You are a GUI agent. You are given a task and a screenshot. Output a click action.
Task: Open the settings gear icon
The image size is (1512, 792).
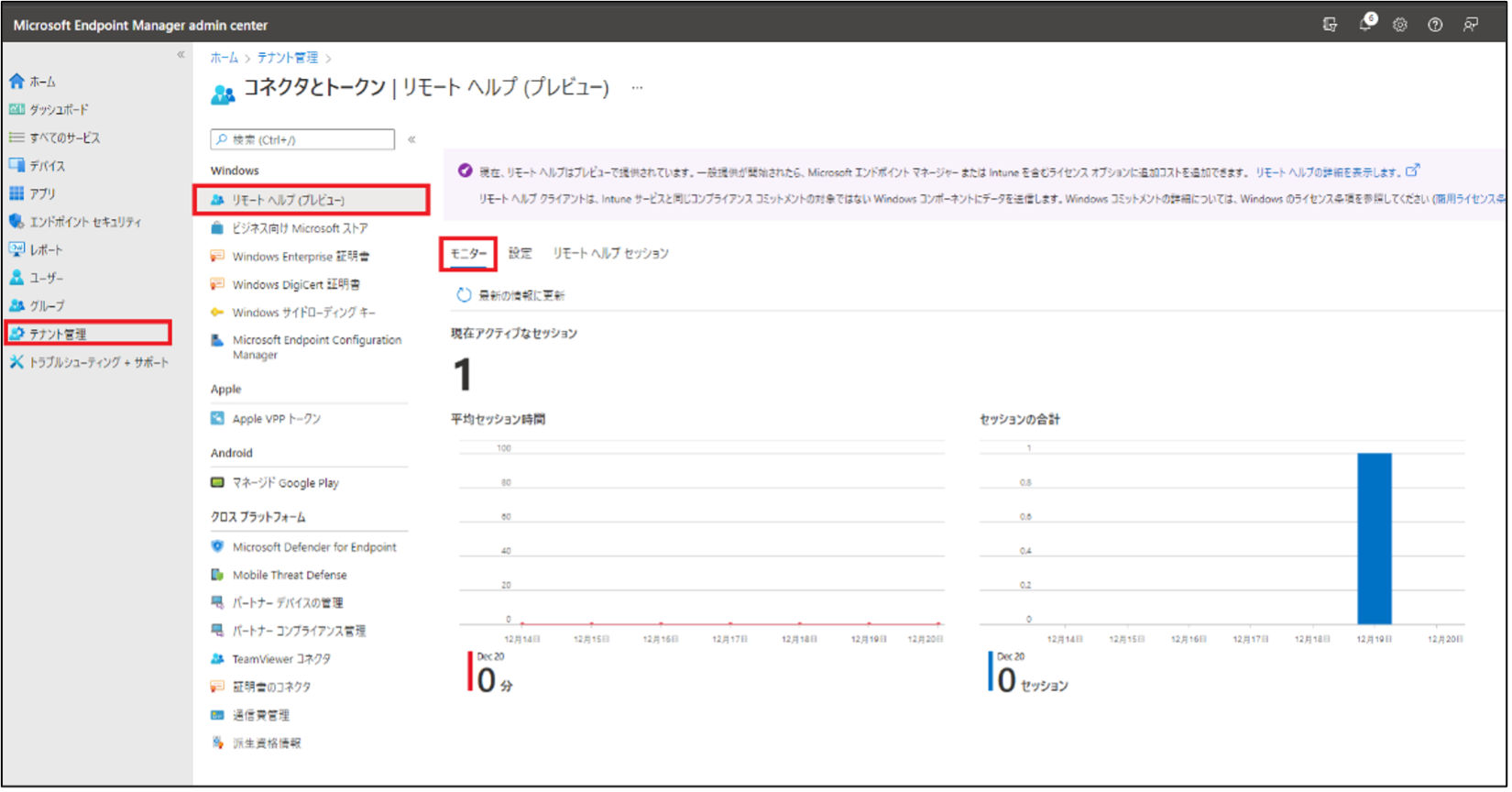pos(1400,26)
